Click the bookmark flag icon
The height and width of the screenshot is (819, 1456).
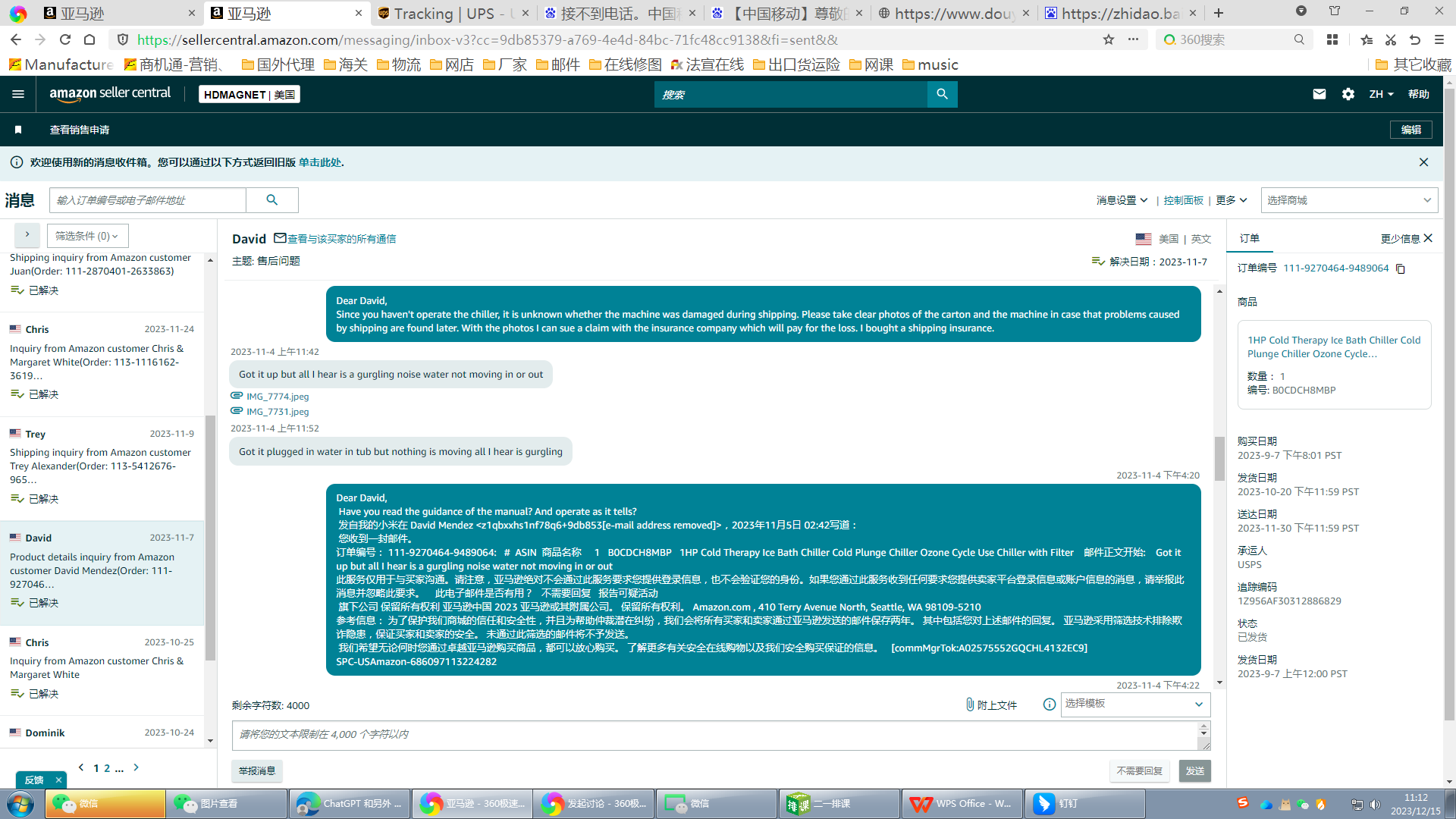click(18, 130)
